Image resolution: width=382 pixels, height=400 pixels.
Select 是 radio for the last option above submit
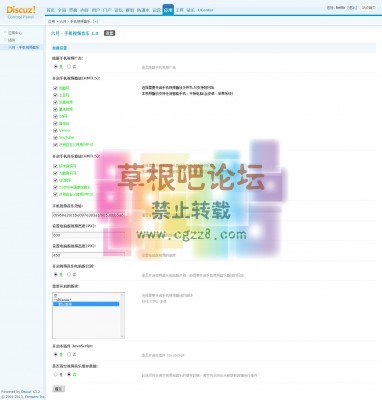pos(56,374)
